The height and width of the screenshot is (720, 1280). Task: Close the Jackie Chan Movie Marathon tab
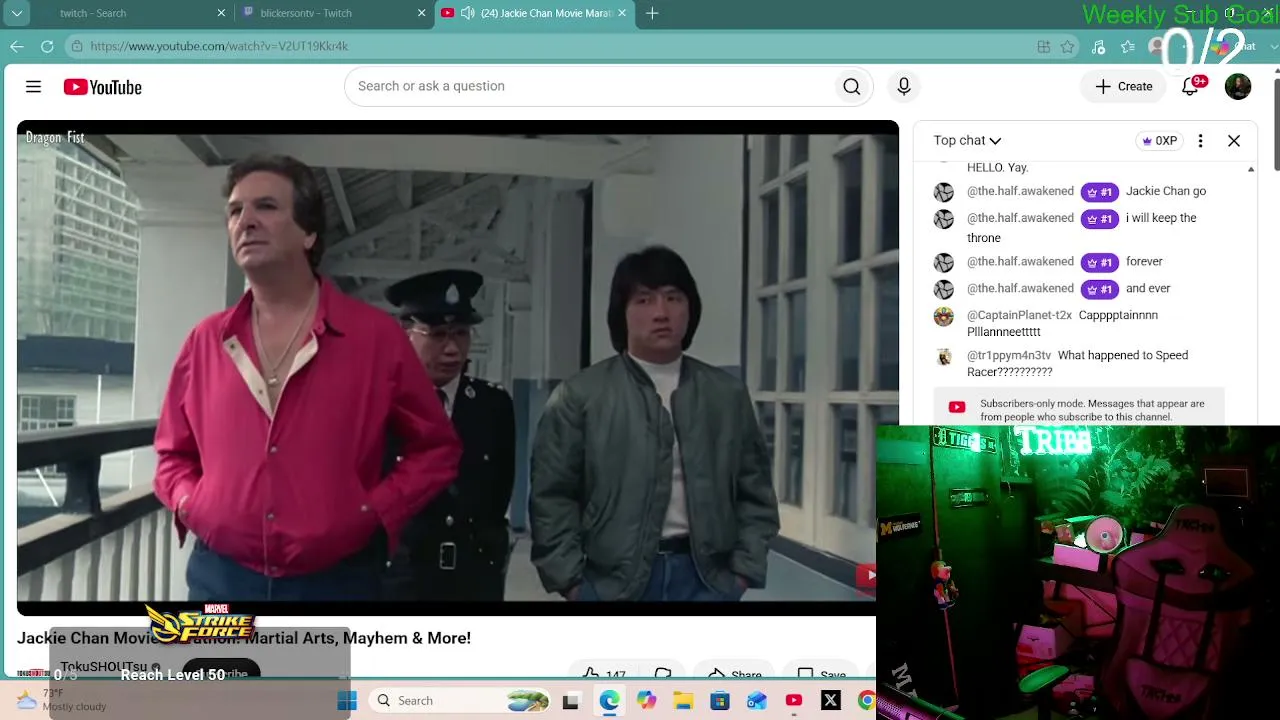click(x=622, y=13)
